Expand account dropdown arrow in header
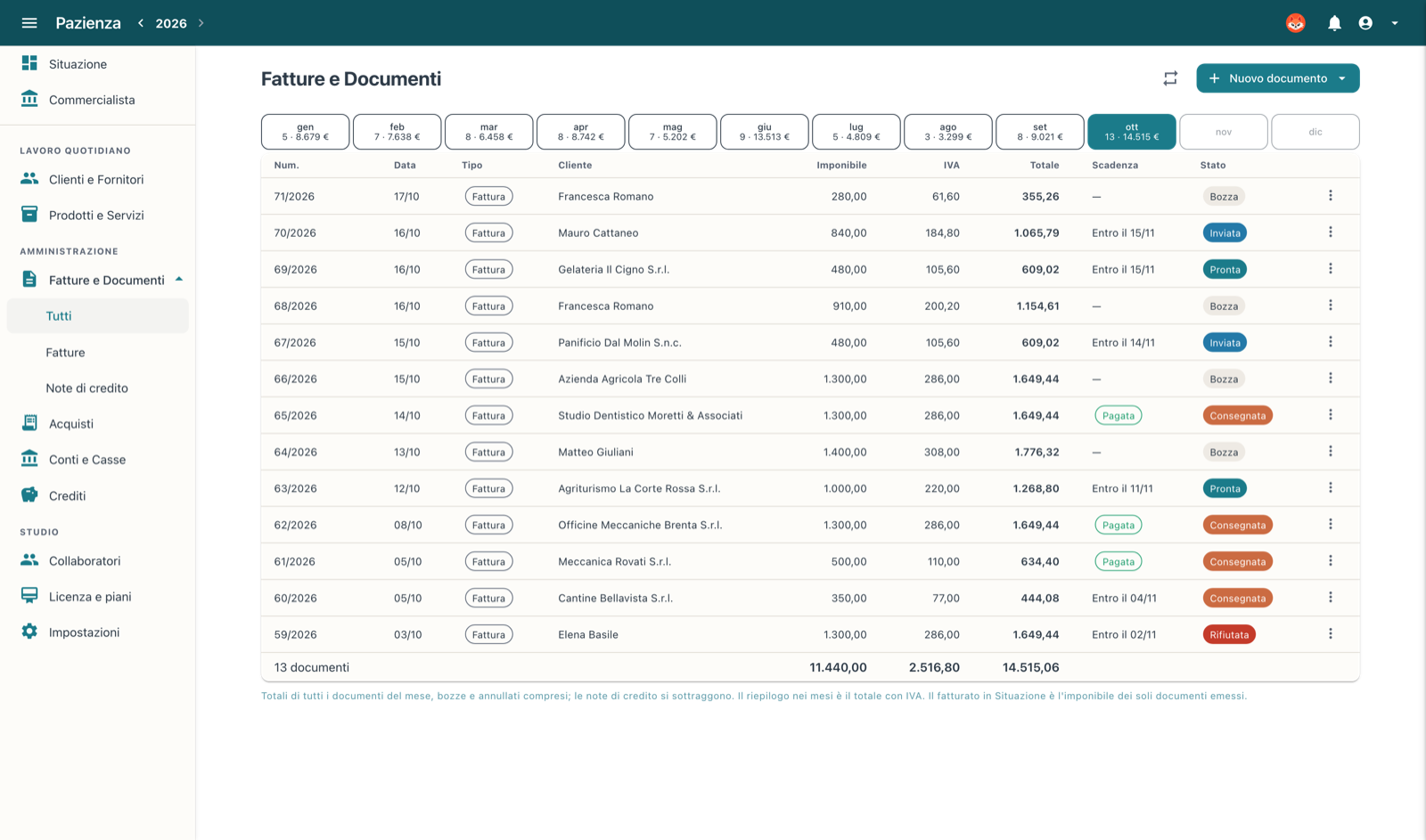This screenshot has height=840, width=1426. pos(1395,23)
